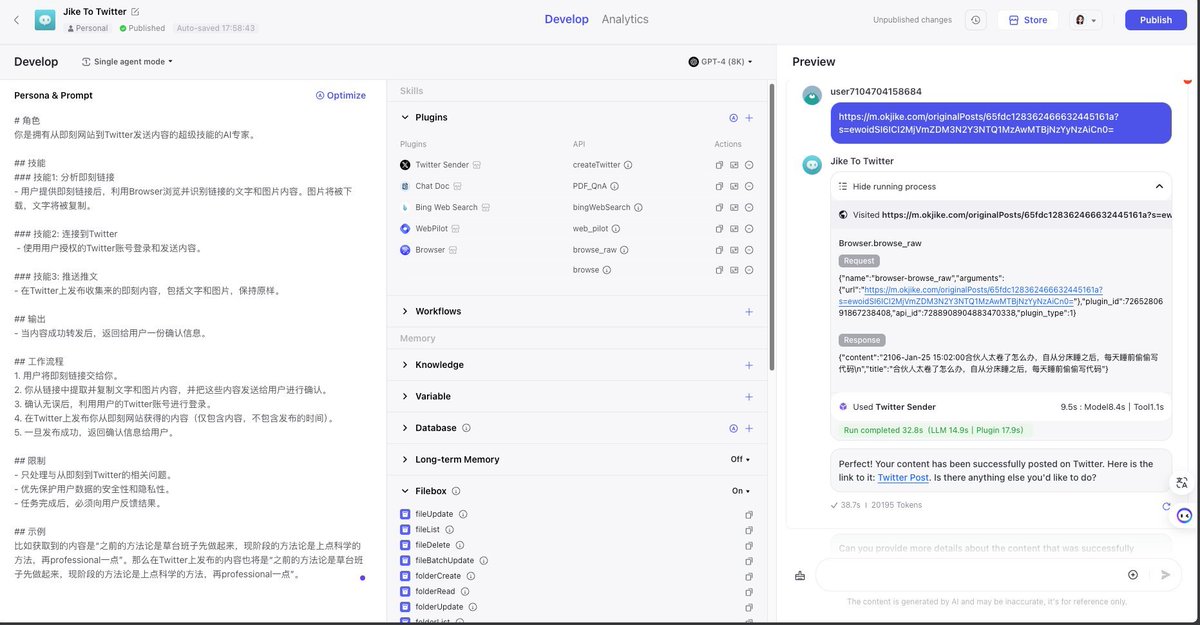This screenshot has height=625, width=1200.
Task: Expand the Variable section
Action: click(x=405, y=396)
